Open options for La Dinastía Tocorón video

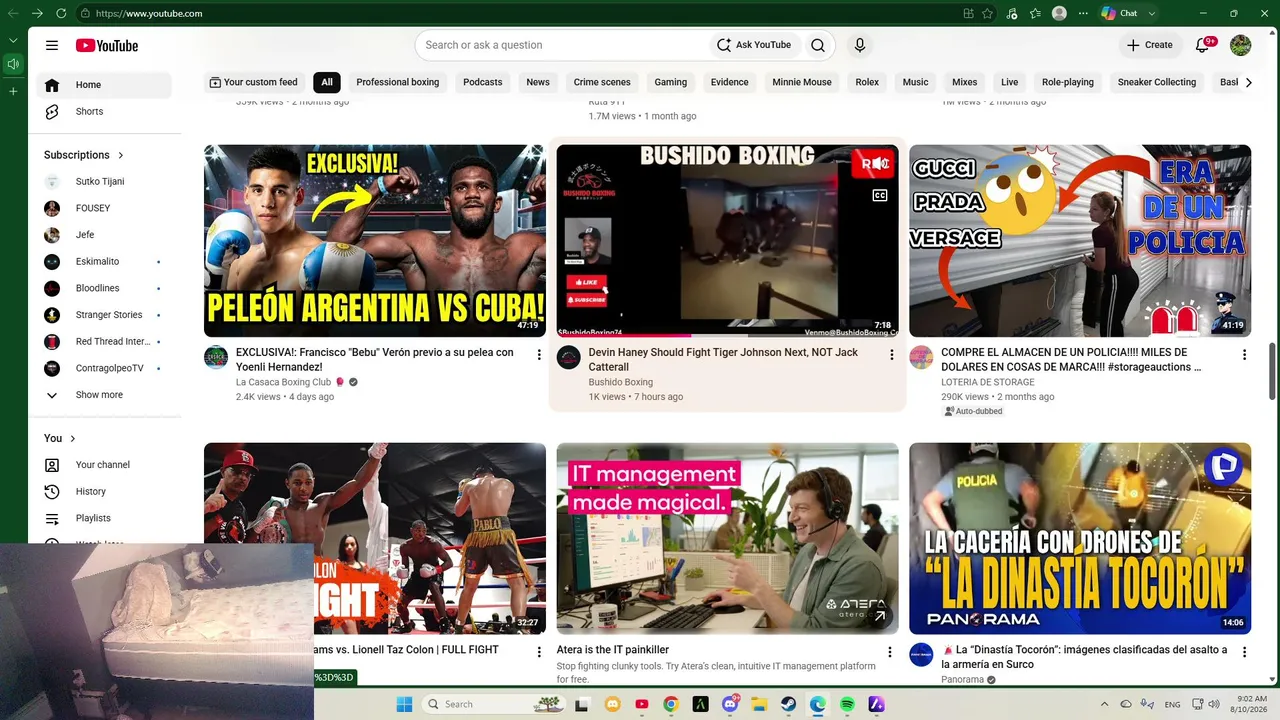pyautogui.click(x=1244, y=652)
